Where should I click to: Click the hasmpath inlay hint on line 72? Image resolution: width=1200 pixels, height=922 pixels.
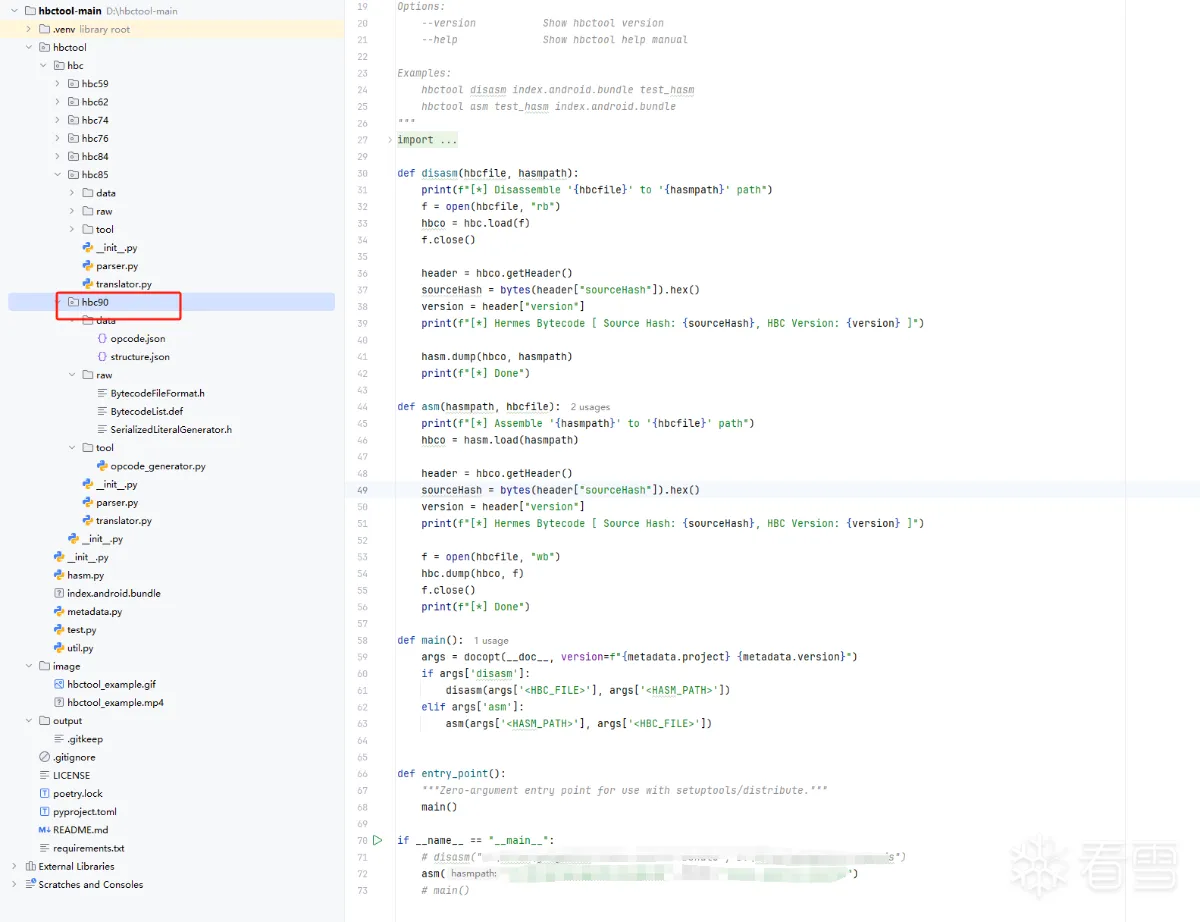pyautogui.click(x=473, y=874)
